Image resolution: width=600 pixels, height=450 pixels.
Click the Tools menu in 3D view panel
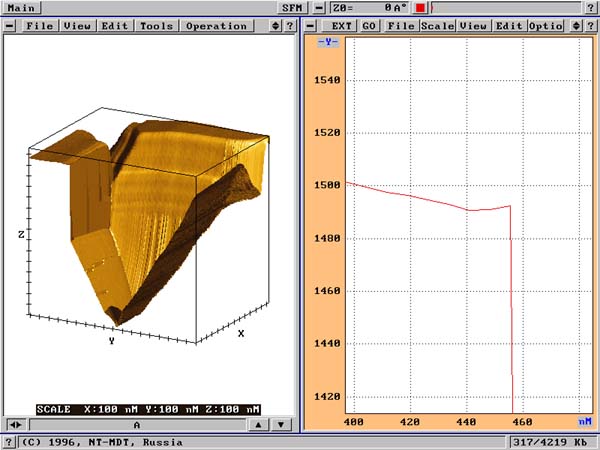156,25
